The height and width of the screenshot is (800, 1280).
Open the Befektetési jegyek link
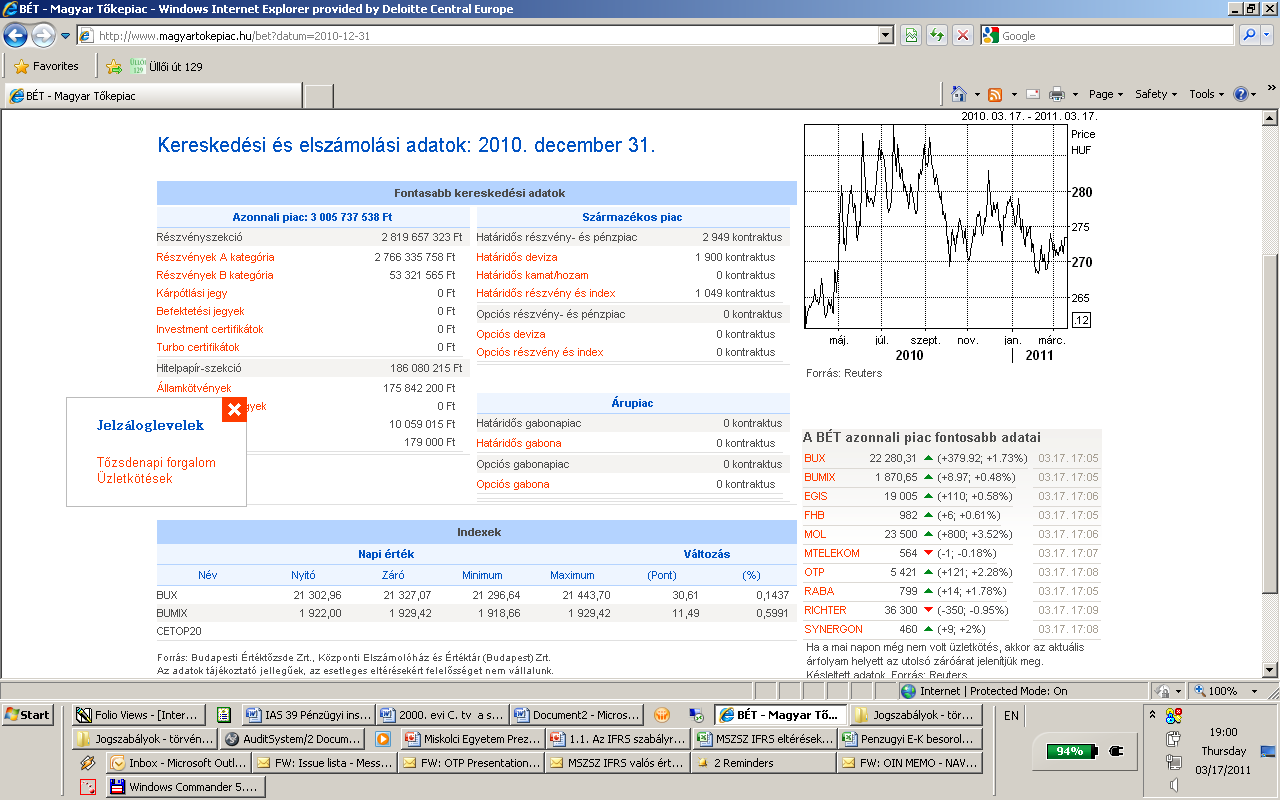[x=200, y=311]
